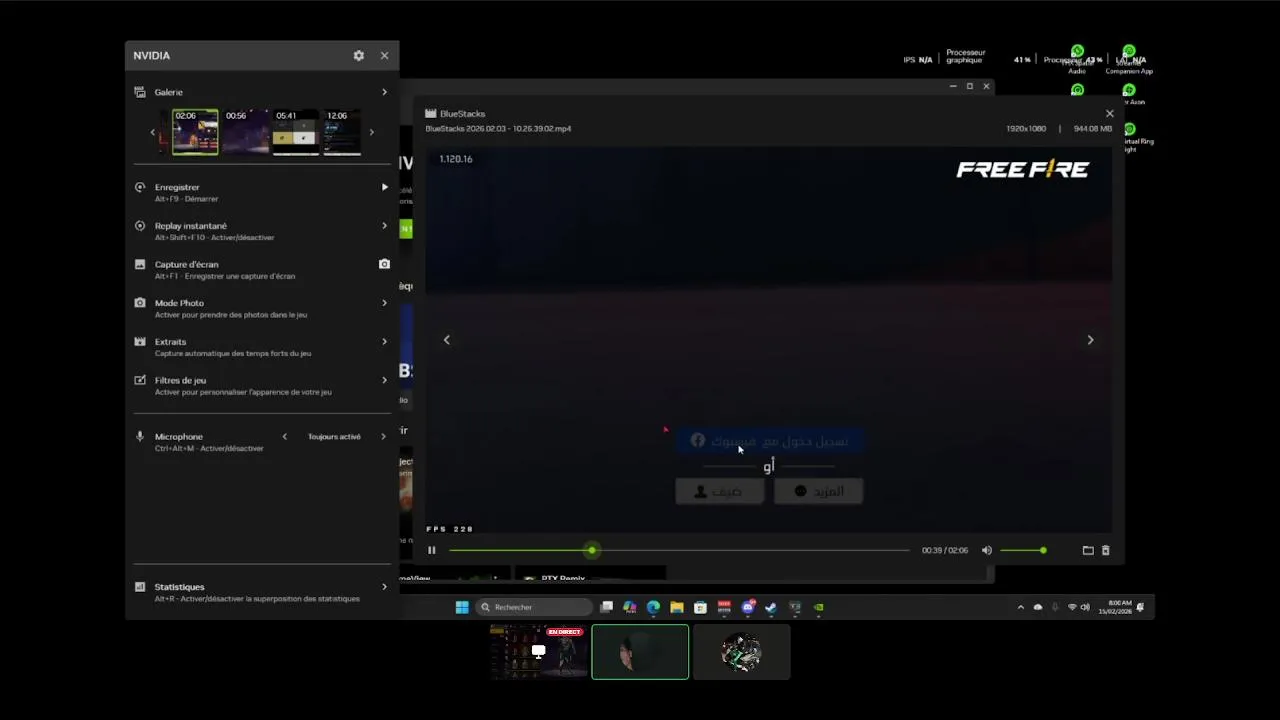
Task: Click the Replay instantané icon
Action: click(140, 226)
